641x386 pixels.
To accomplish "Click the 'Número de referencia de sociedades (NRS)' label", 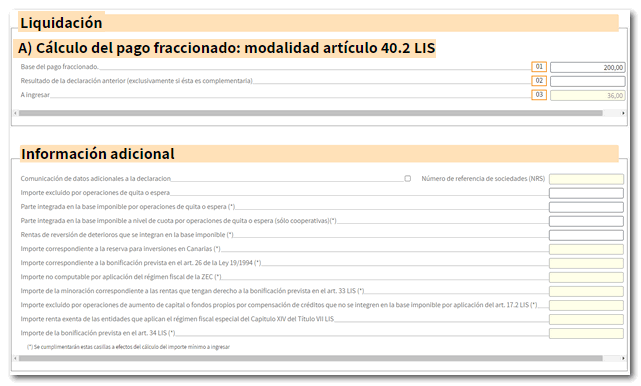I will [x=483, y=179].
